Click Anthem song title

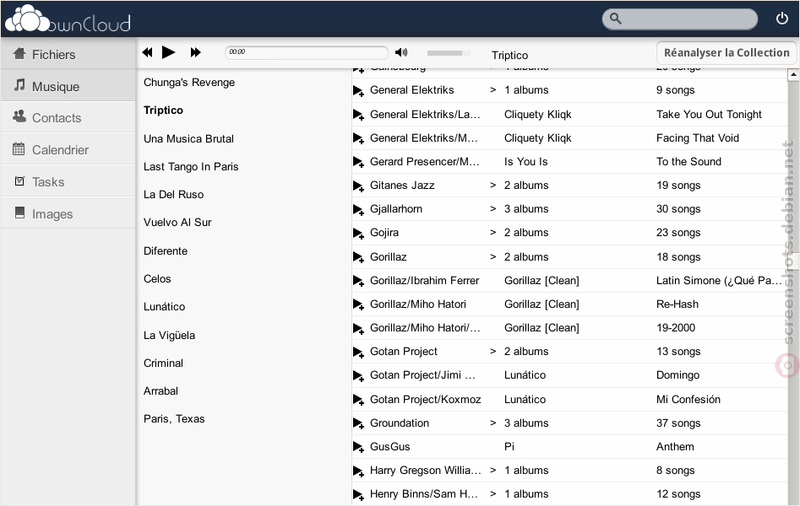click(x=675, y=446)
